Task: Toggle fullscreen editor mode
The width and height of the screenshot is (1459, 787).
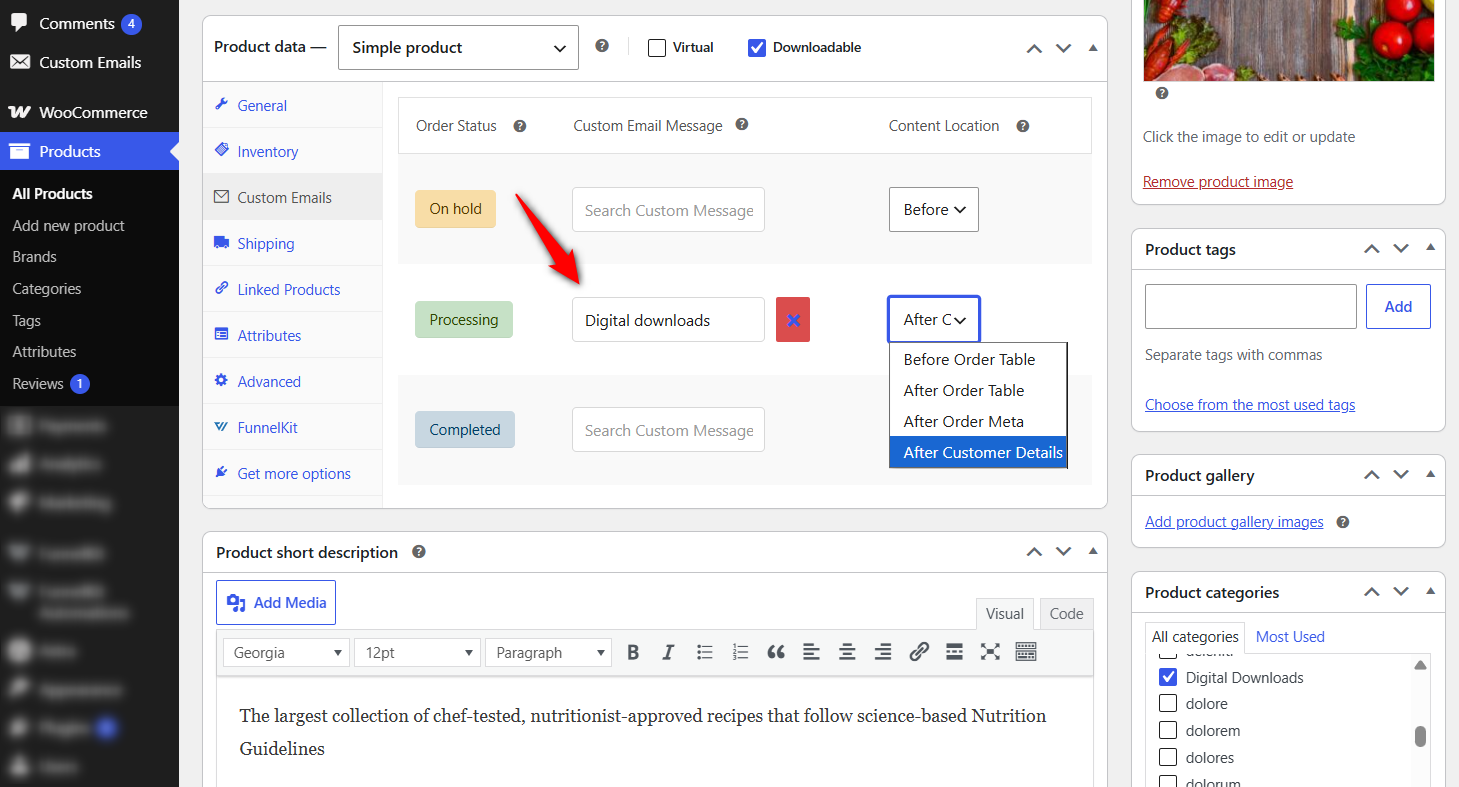Action: (x=990, y=652)
